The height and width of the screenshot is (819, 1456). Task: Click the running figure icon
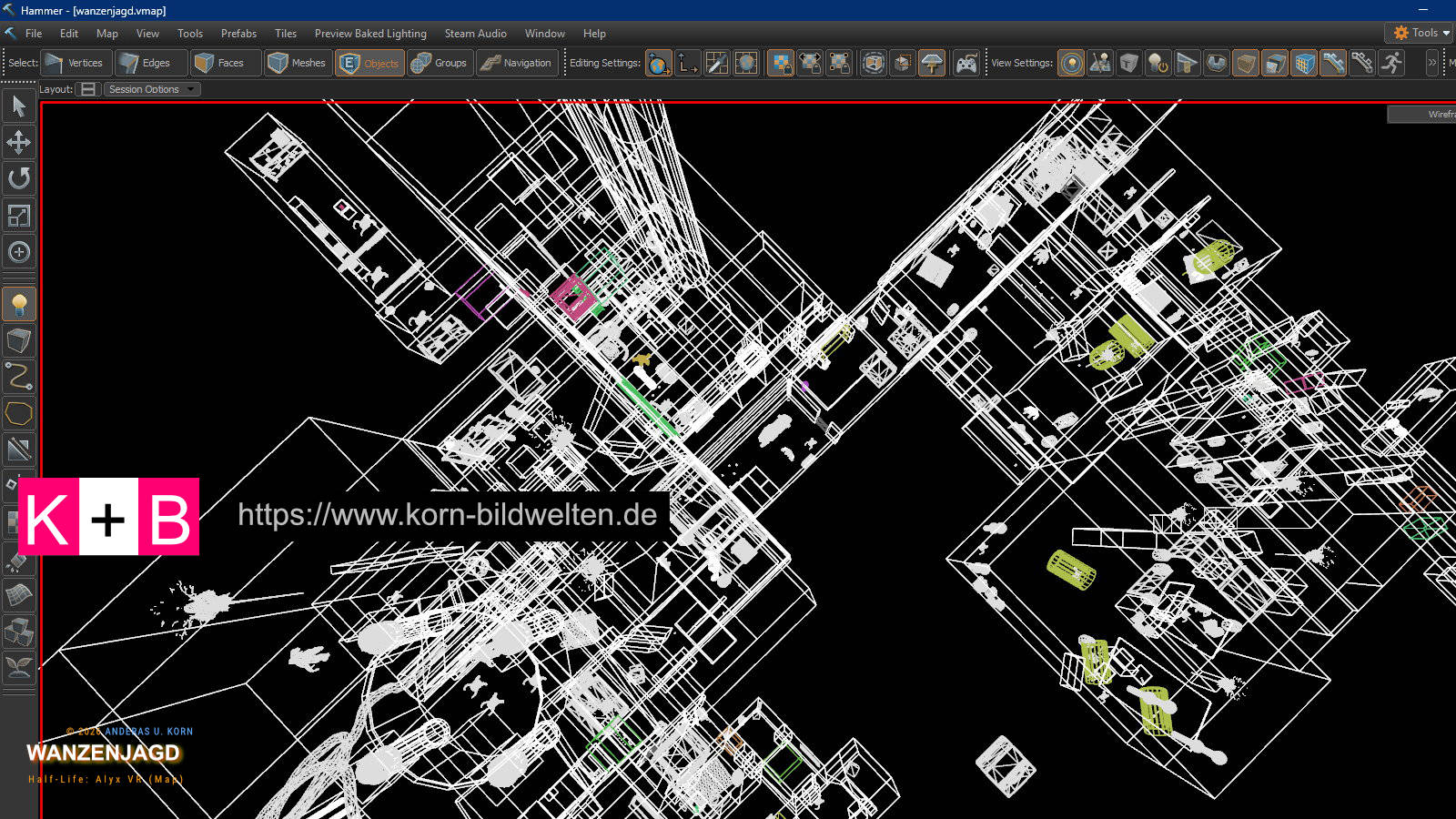pyautogui.click(x=1391, y=63)
